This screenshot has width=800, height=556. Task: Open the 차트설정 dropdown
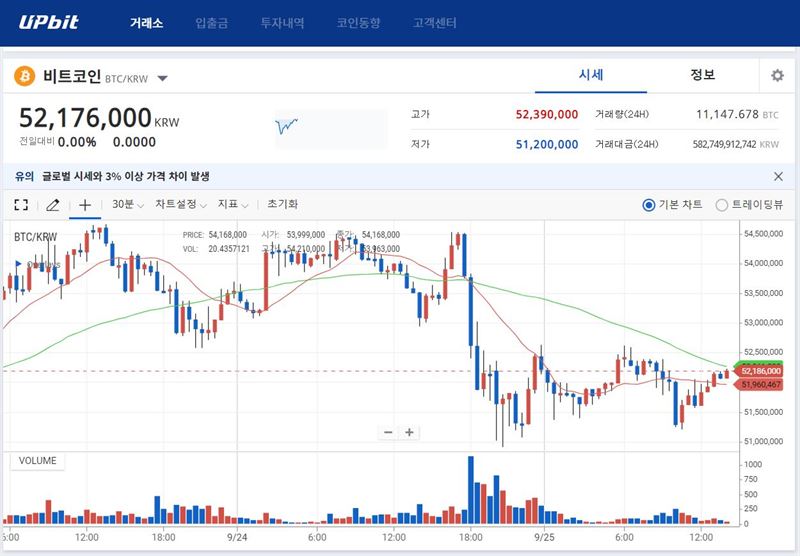[181, 204]
